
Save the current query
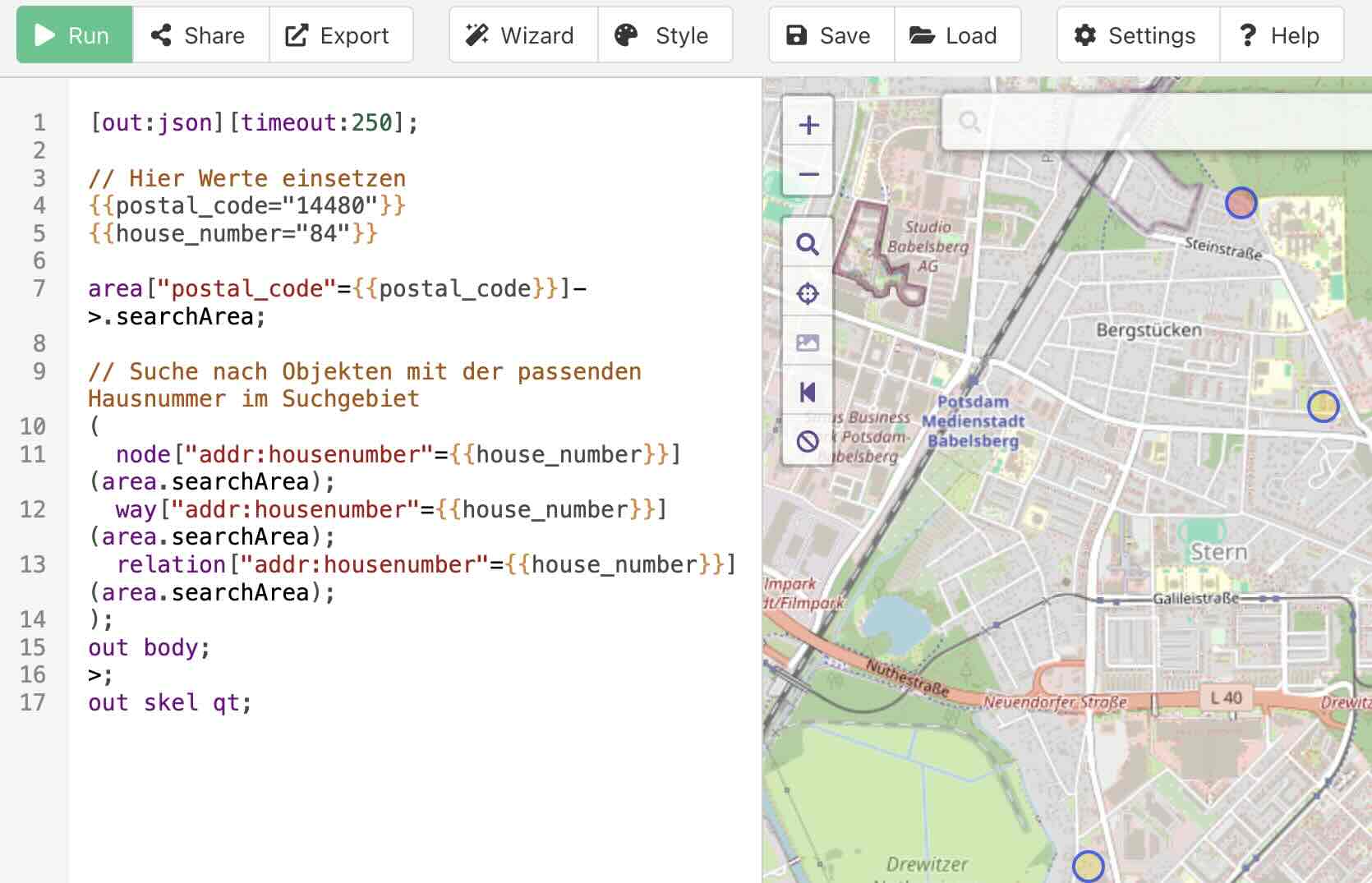point(829,34)
